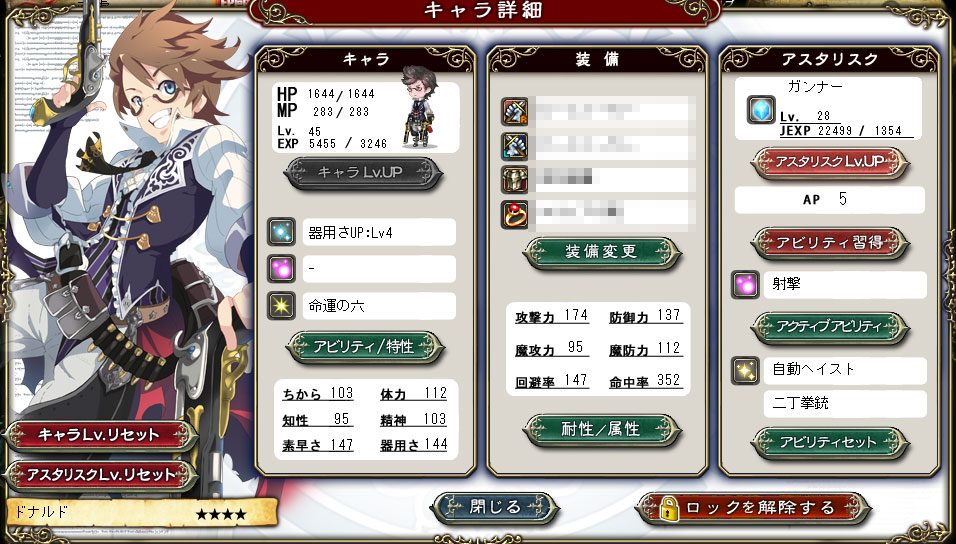
Task: Click the sparkle icon next to 自動ヘイスト
Action: tap(745, 370)
